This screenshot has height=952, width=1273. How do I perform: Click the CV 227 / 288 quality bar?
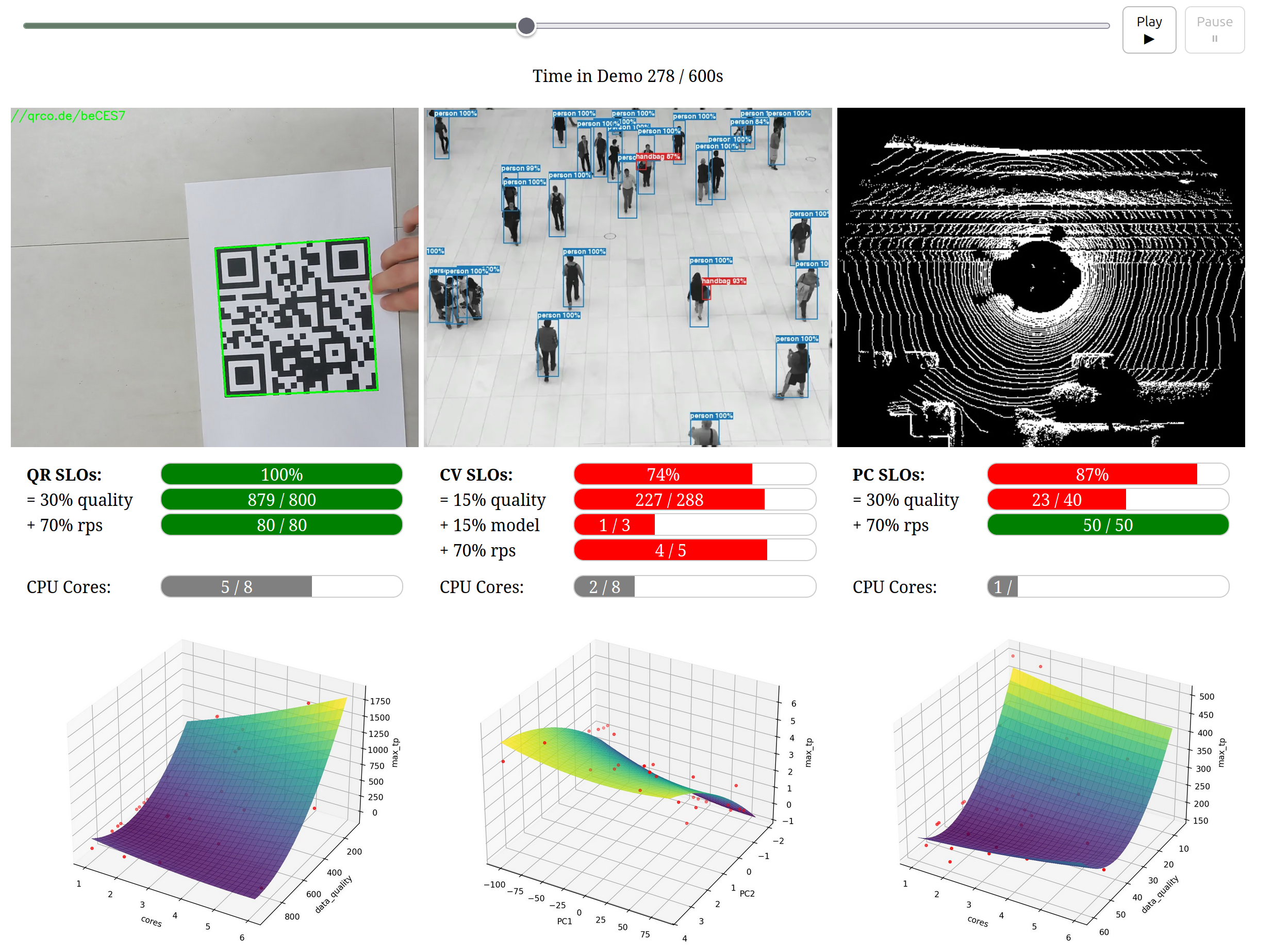(694, 500)
